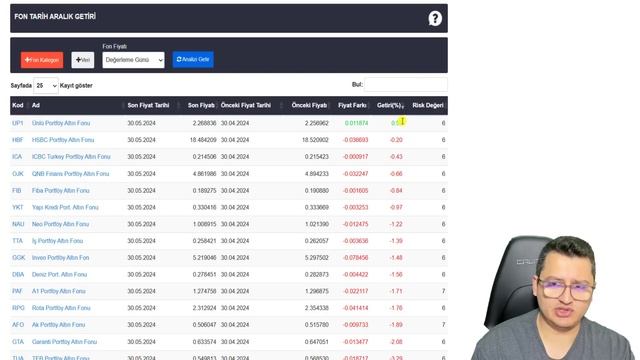This screenshot has height=360, width=640.
Task: Click the Fon Tarih Aralık Getiri title
Action: click(55, 17)
